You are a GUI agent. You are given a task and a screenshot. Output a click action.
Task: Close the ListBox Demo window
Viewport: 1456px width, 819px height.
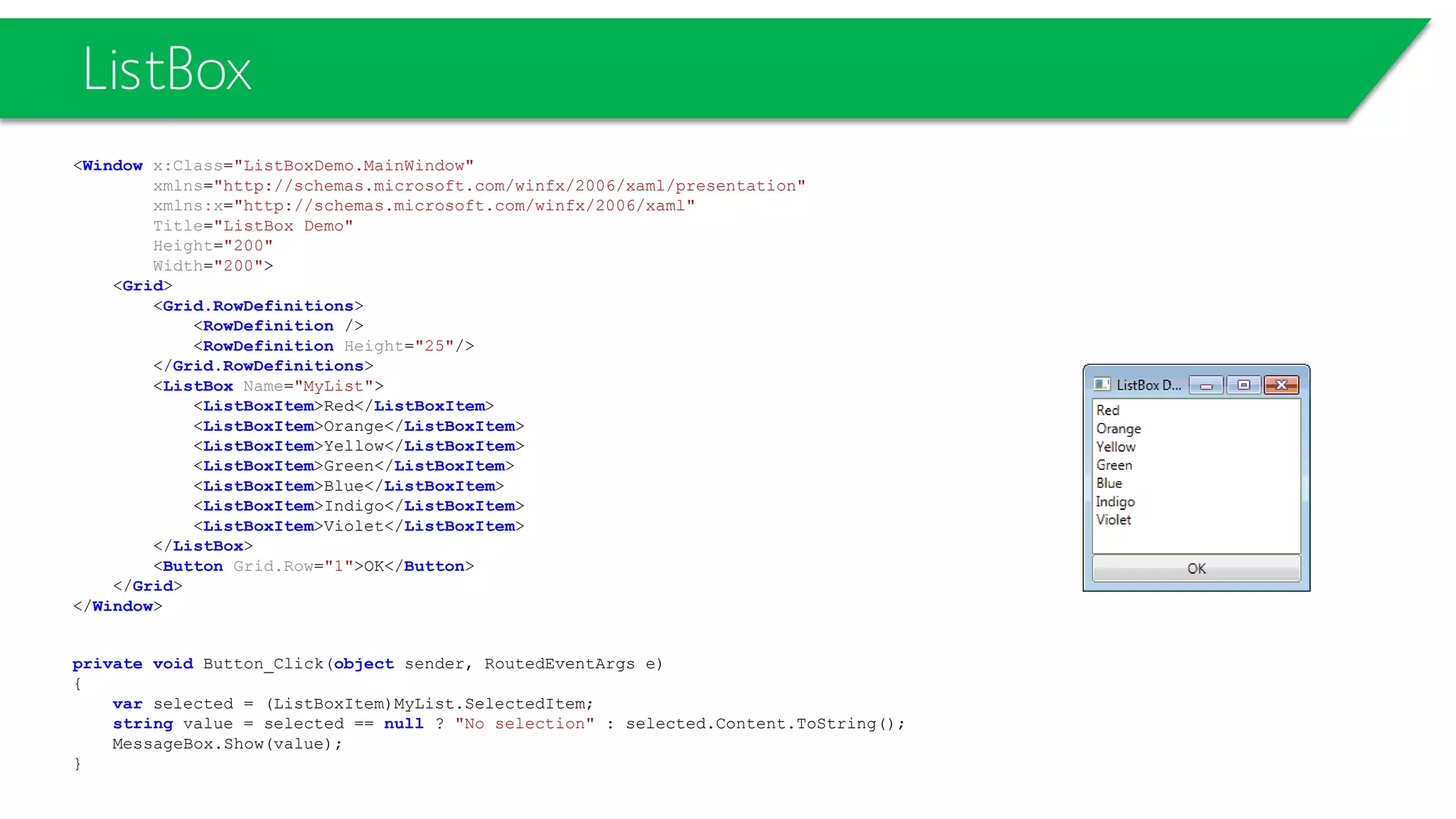pyautogui.click(x=1281, y=385)
